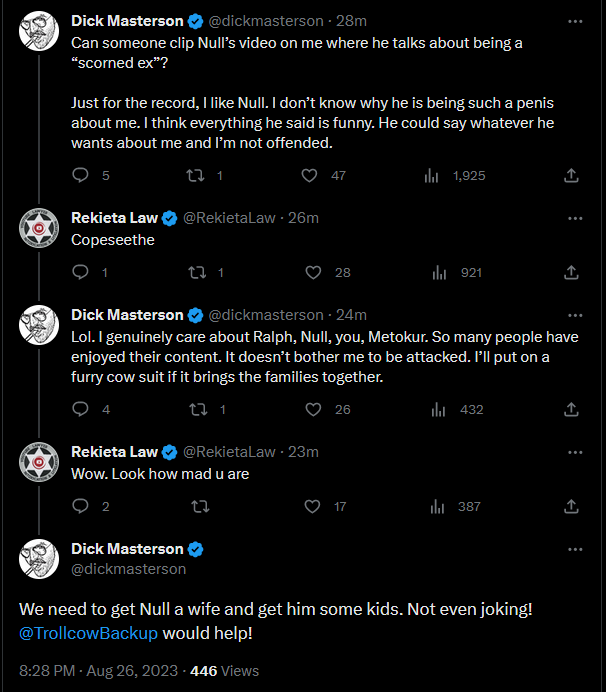This screenshot has height=692, width=606.
Task: Open more options on the main bottom tweet
Action: click(x=574, y=549)
